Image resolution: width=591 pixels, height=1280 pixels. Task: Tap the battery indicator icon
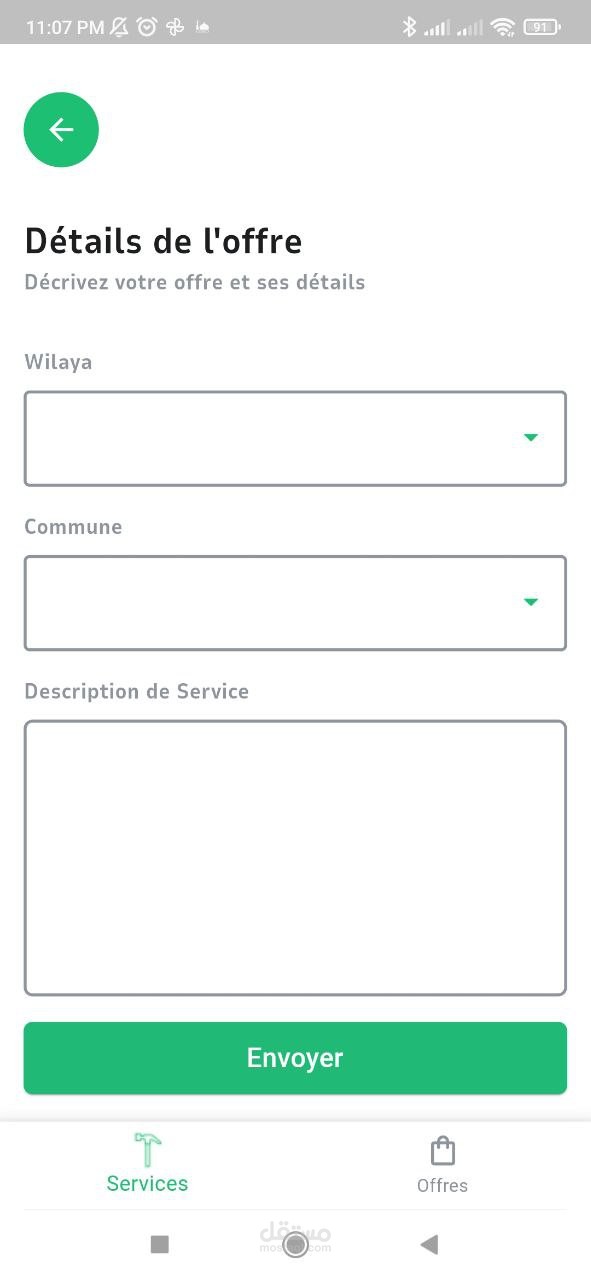[542, 27]
